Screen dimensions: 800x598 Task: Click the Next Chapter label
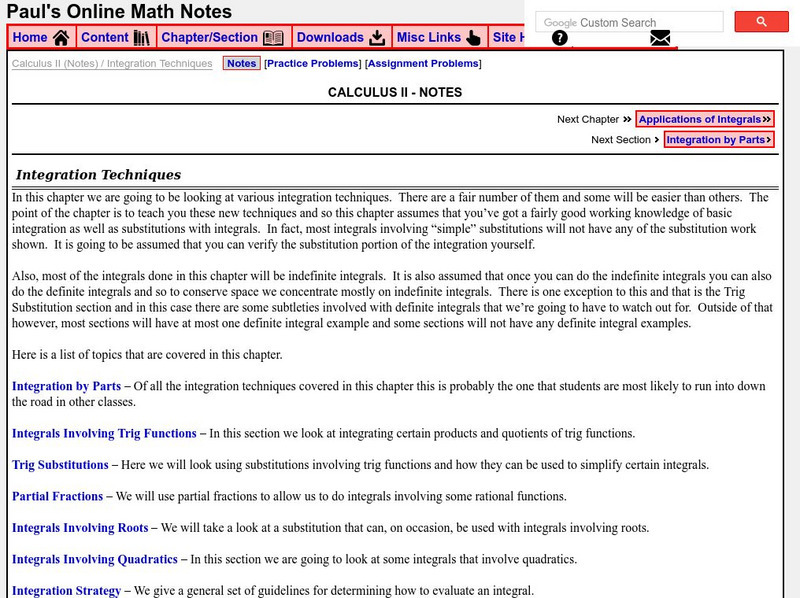(588, 119)
